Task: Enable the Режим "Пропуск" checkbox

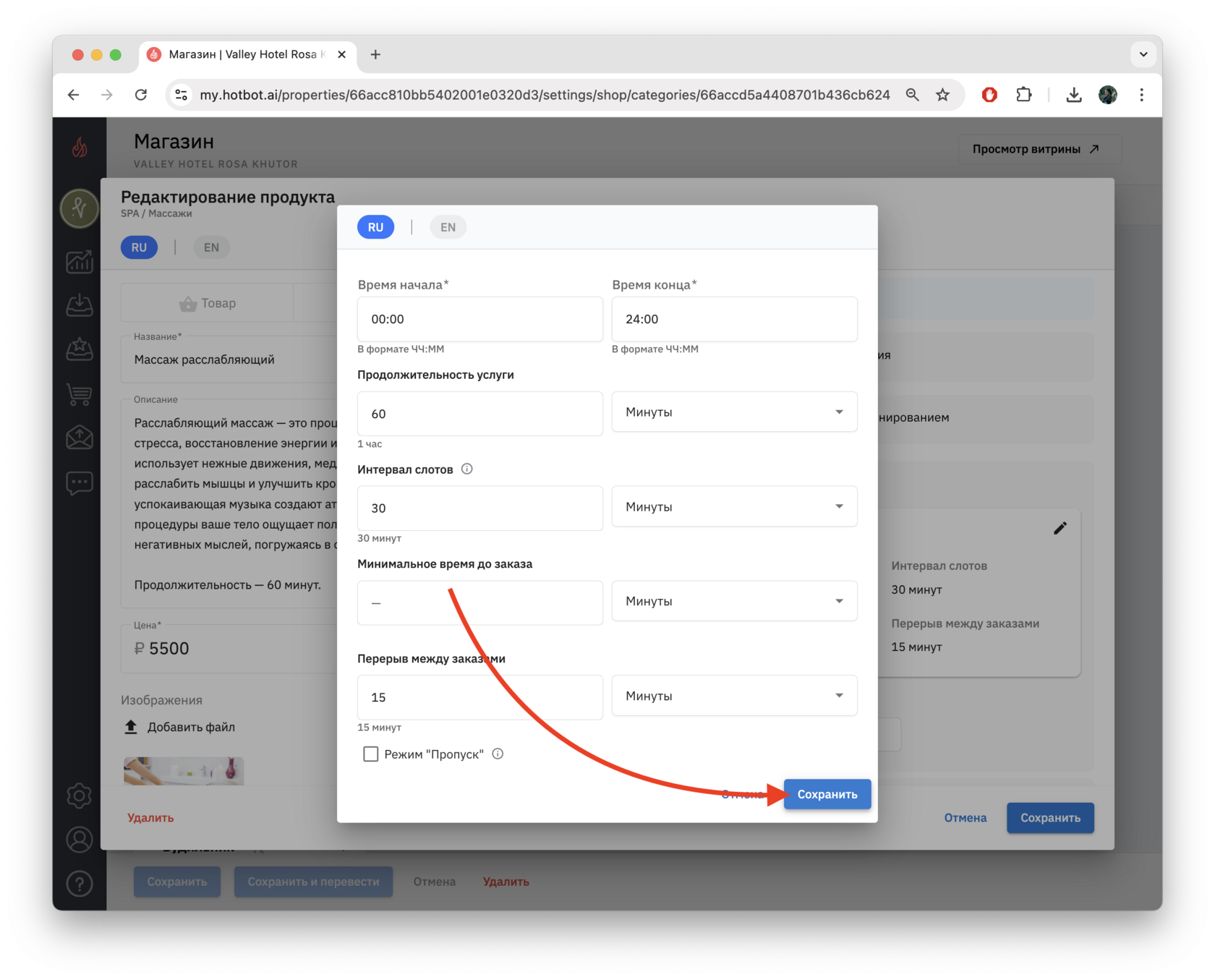Action: pyautogui.click(x=371, y=754)
